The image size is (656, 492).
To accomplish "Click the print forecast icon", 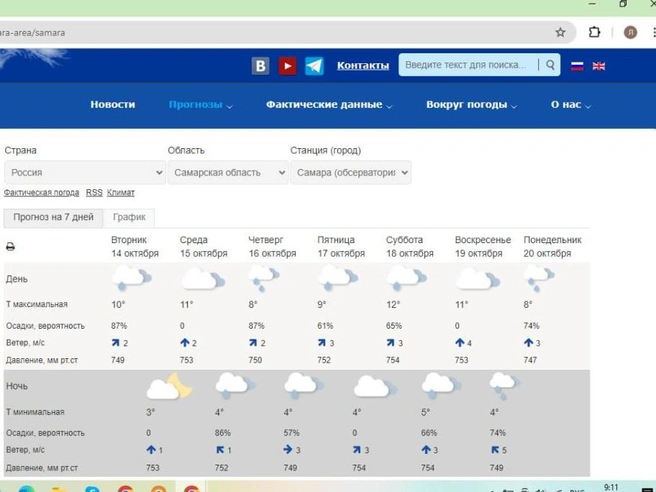I will coord(10,247).
